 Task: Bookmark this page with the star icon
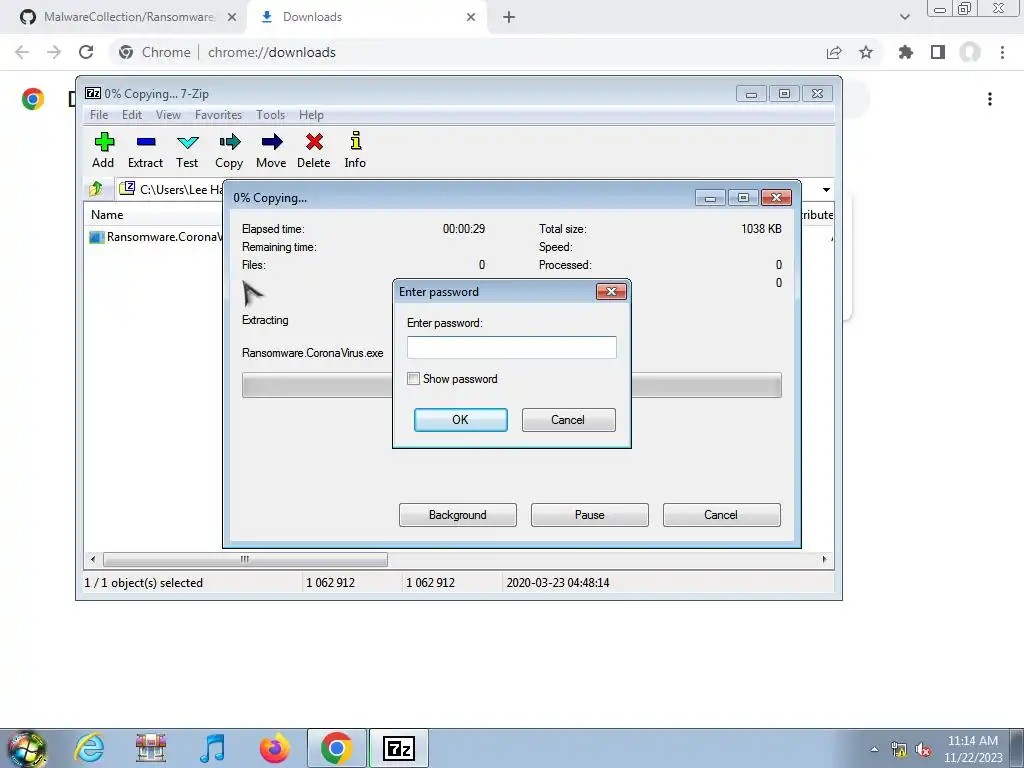(x=866, y=52)
